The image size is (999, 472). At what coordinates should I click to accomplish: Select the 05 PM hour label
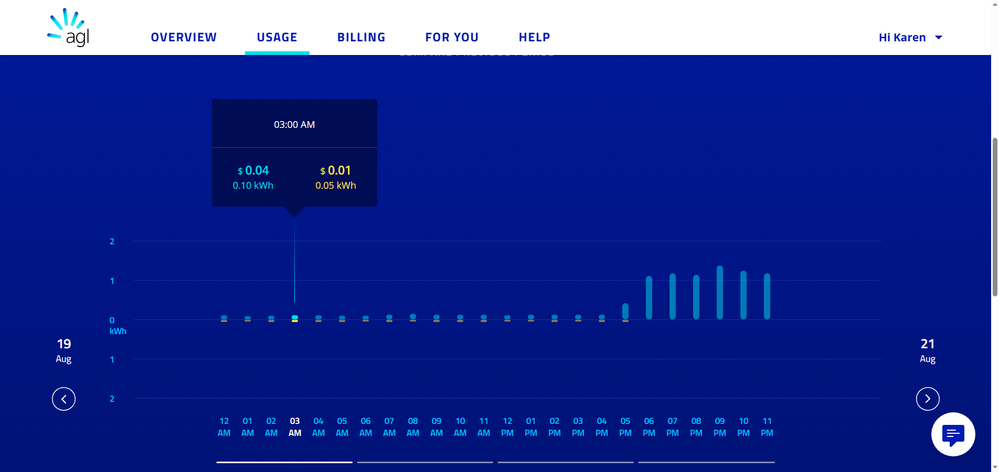click(625, 427)
